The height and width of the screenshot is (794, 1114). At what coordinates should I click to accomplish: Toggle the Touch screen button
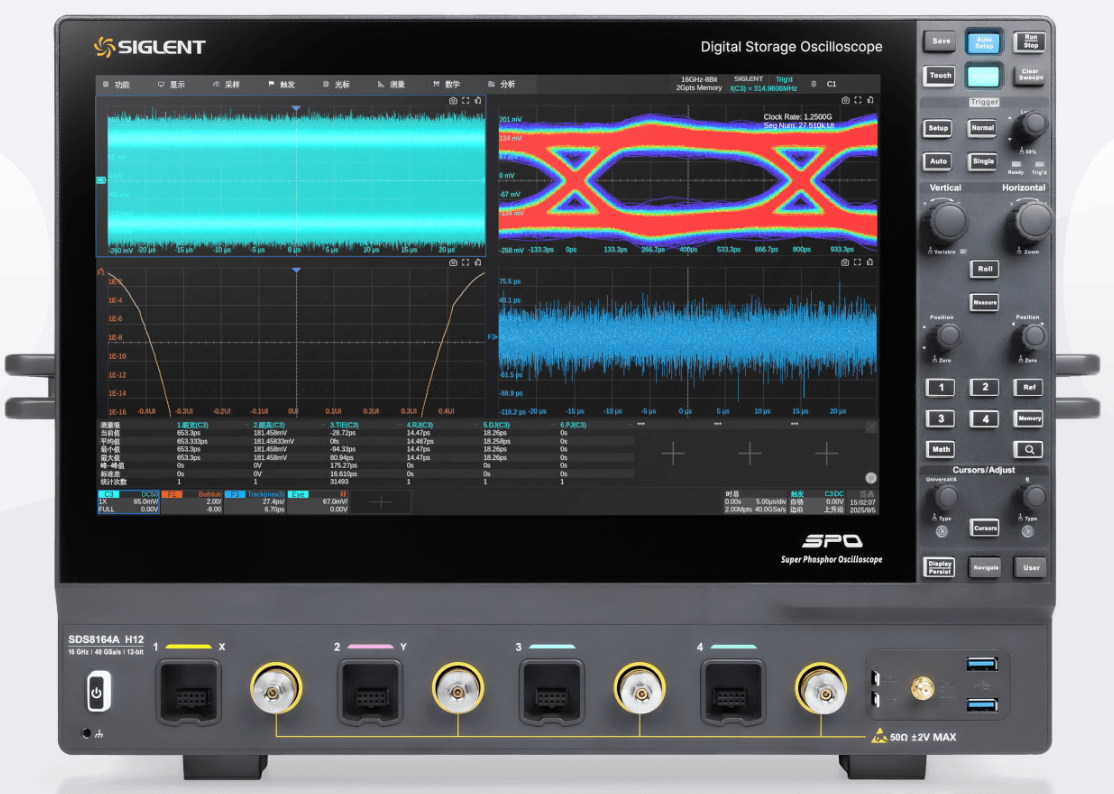tap(940, 76)
